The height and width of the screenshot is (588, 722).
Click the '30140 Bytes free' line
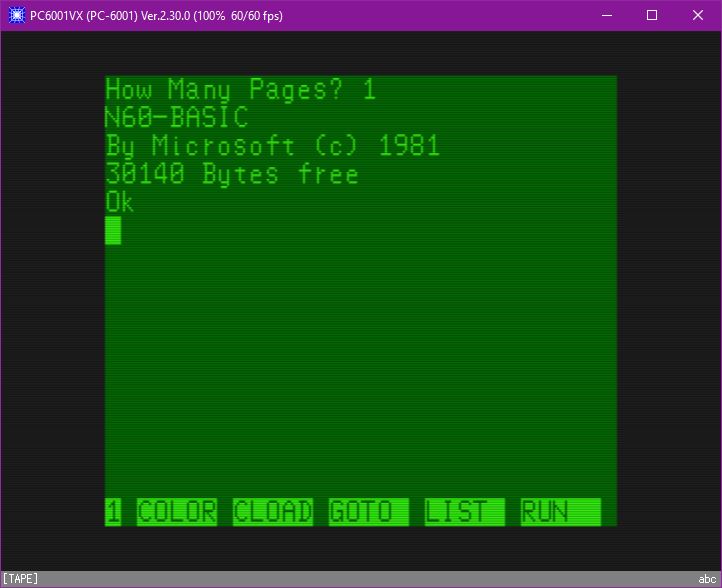point(232,174)
